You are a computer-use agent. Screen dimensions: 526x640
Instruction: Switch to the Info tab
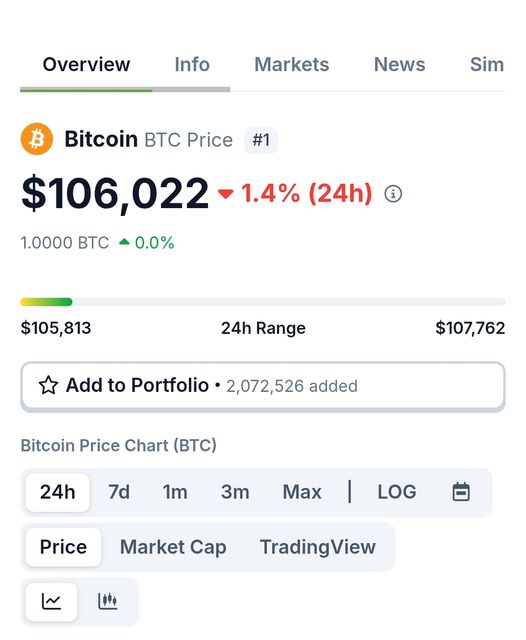coord(192,64)
